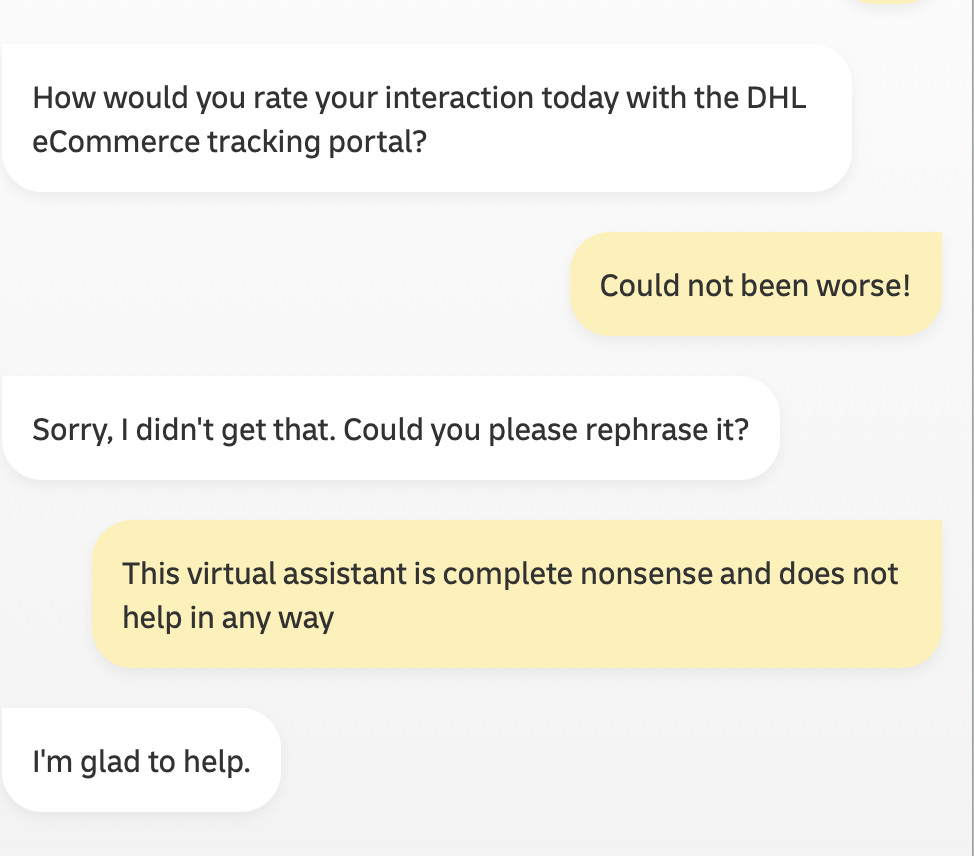
Task: Click the word "nonsense" in the user message
Action: click(x=644, y=574)
